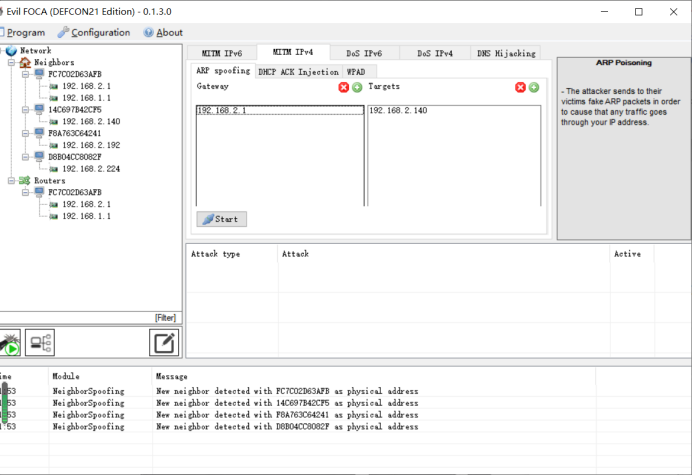Click the Configuration wrench icon
This screenshot has height=476, width=692.
click(x=63, y=32)
